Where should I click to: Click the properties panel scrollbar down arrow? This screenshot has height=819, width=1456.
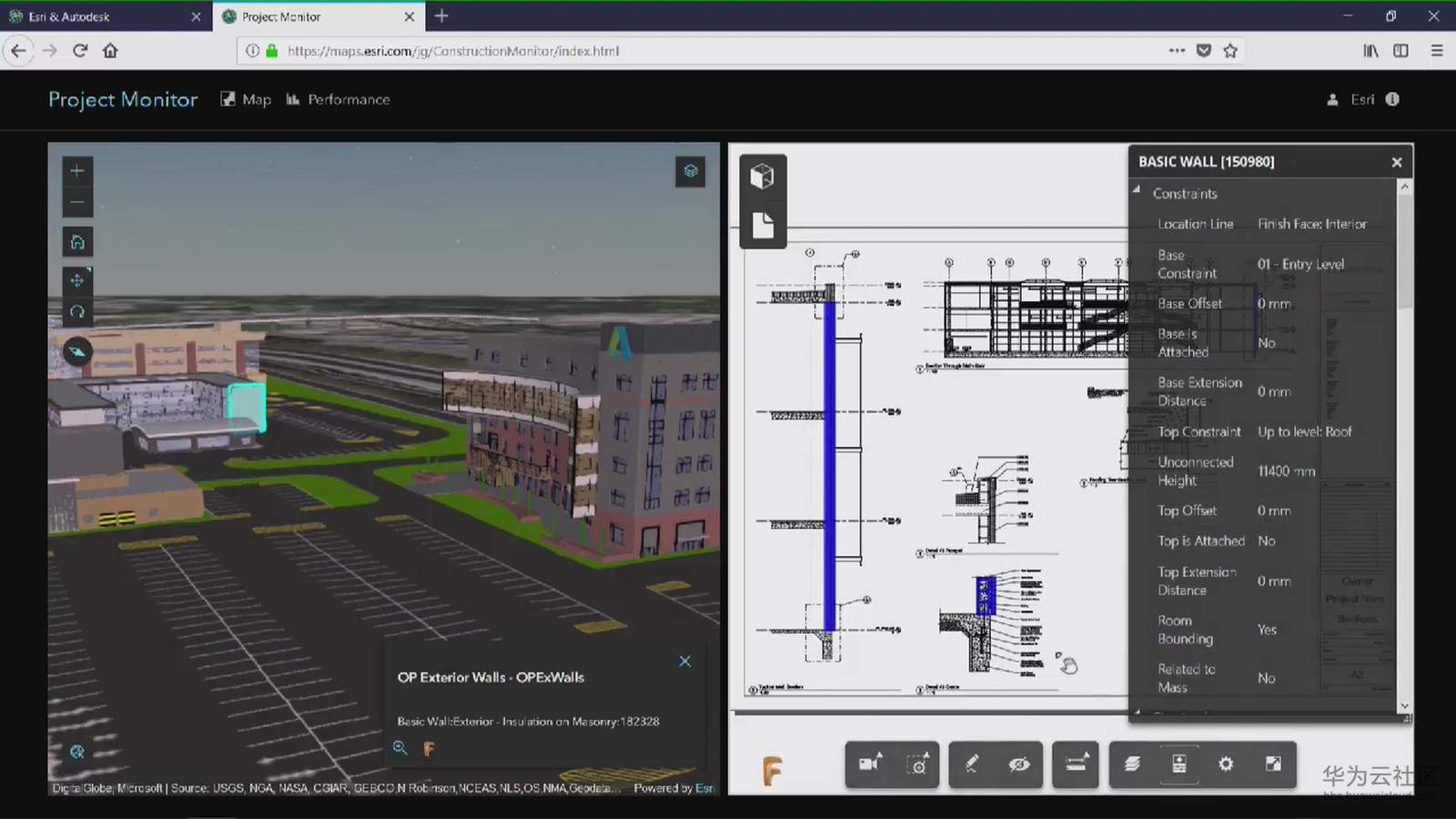[x=1404, y=705]
